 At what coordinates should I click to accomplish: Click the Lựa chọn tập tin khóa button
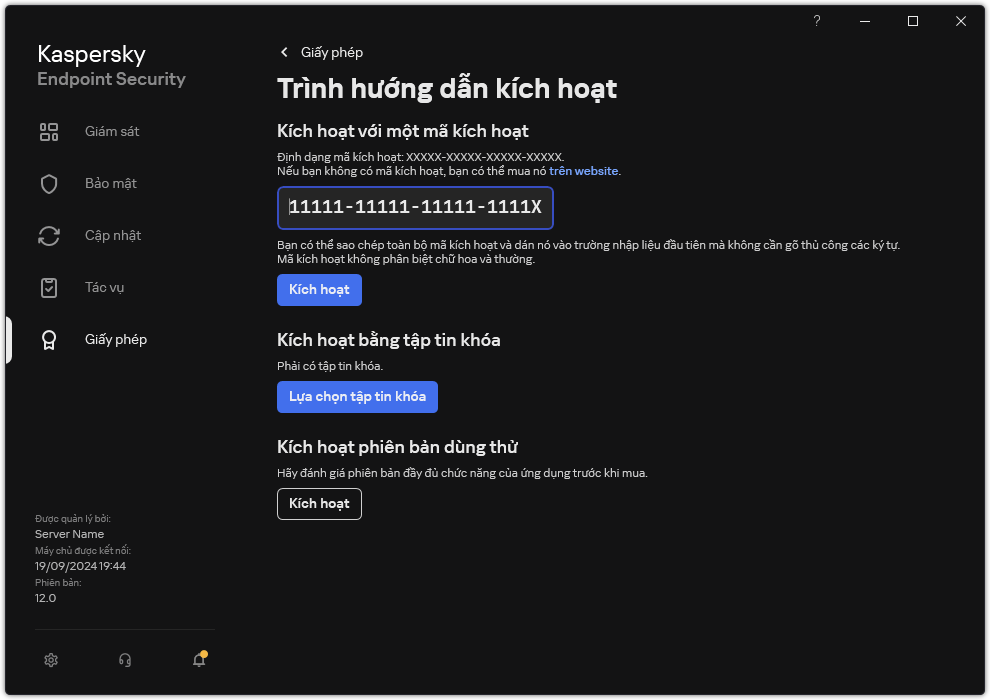(x=357, y=397)
